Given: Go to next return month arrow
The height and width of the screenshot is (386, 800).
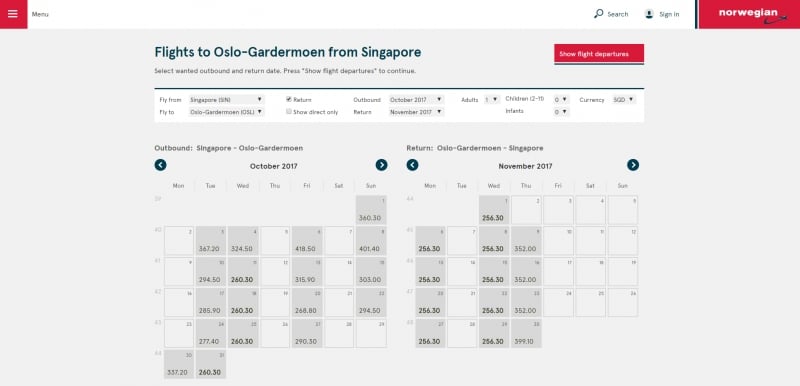Looking at the screenshot, I should (633, 165).
